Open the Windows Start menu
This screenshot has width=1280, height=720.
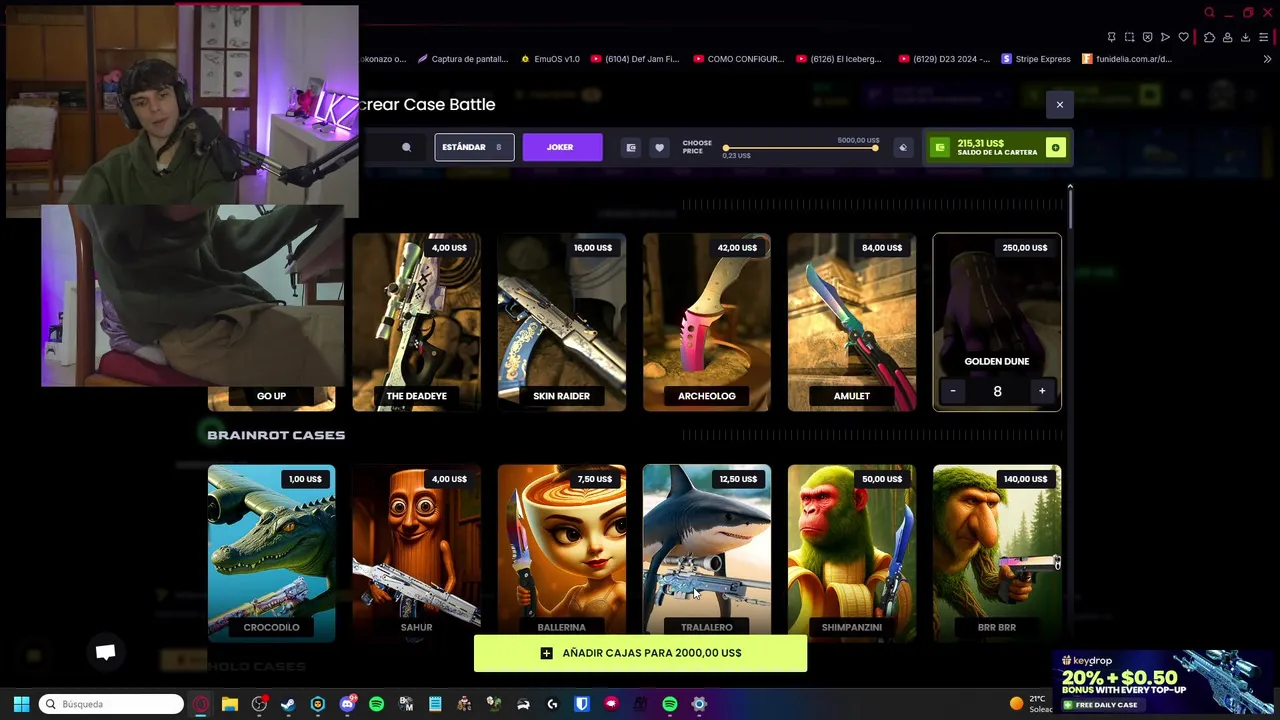tap(21, 704)
